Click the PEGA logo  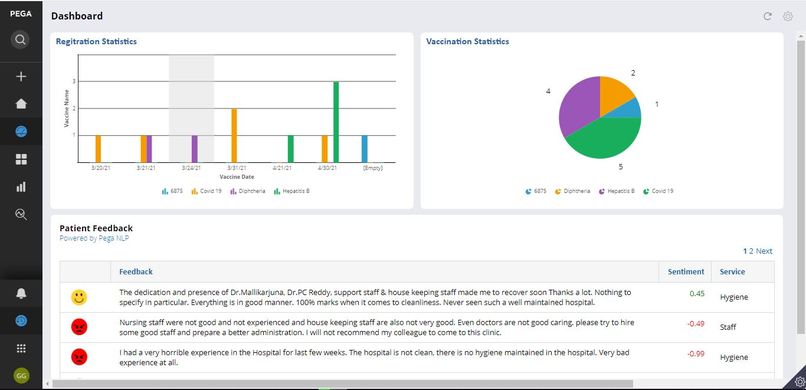tap(21, 14)
